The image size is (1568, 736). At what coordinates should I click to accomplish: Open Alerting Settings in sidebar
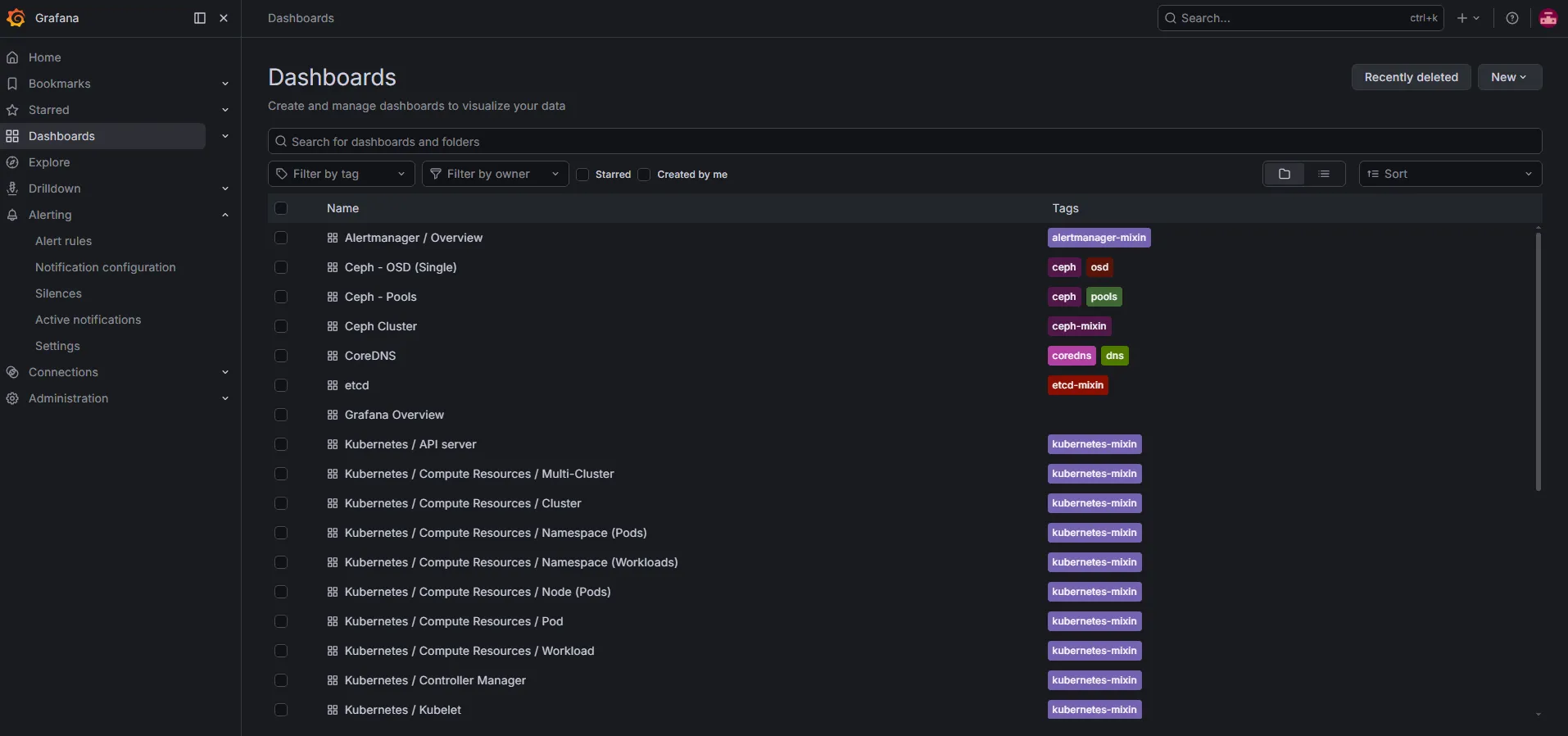pos(57,346)
